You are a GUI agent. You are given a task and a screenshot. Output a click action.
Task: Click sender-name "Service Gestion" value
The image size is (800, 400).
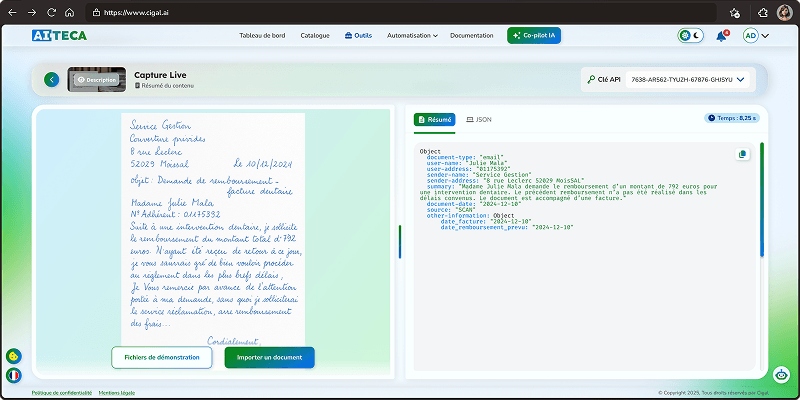click(504, 174)
